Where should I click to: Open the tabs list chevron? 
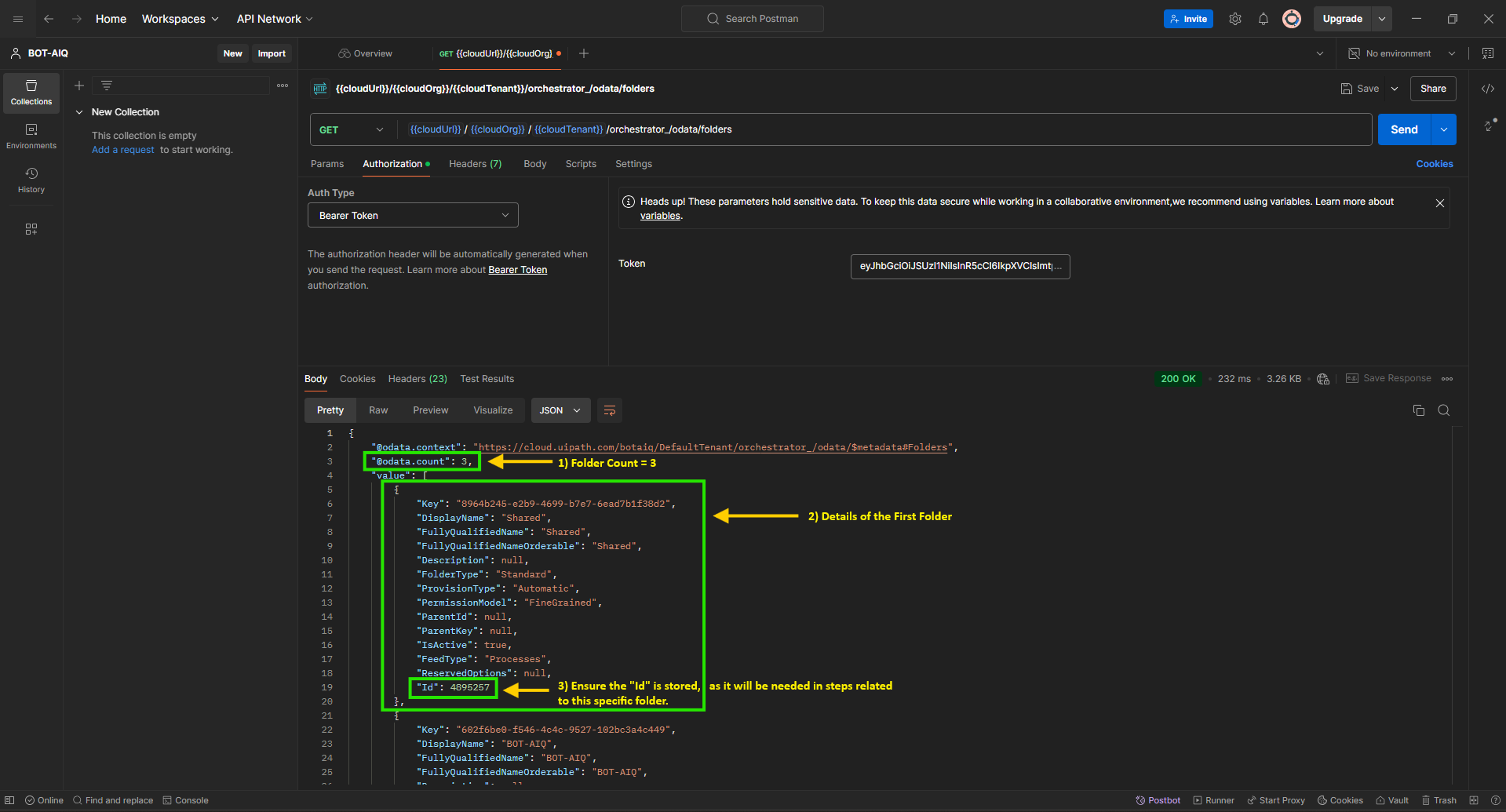tap(1320, 53)
